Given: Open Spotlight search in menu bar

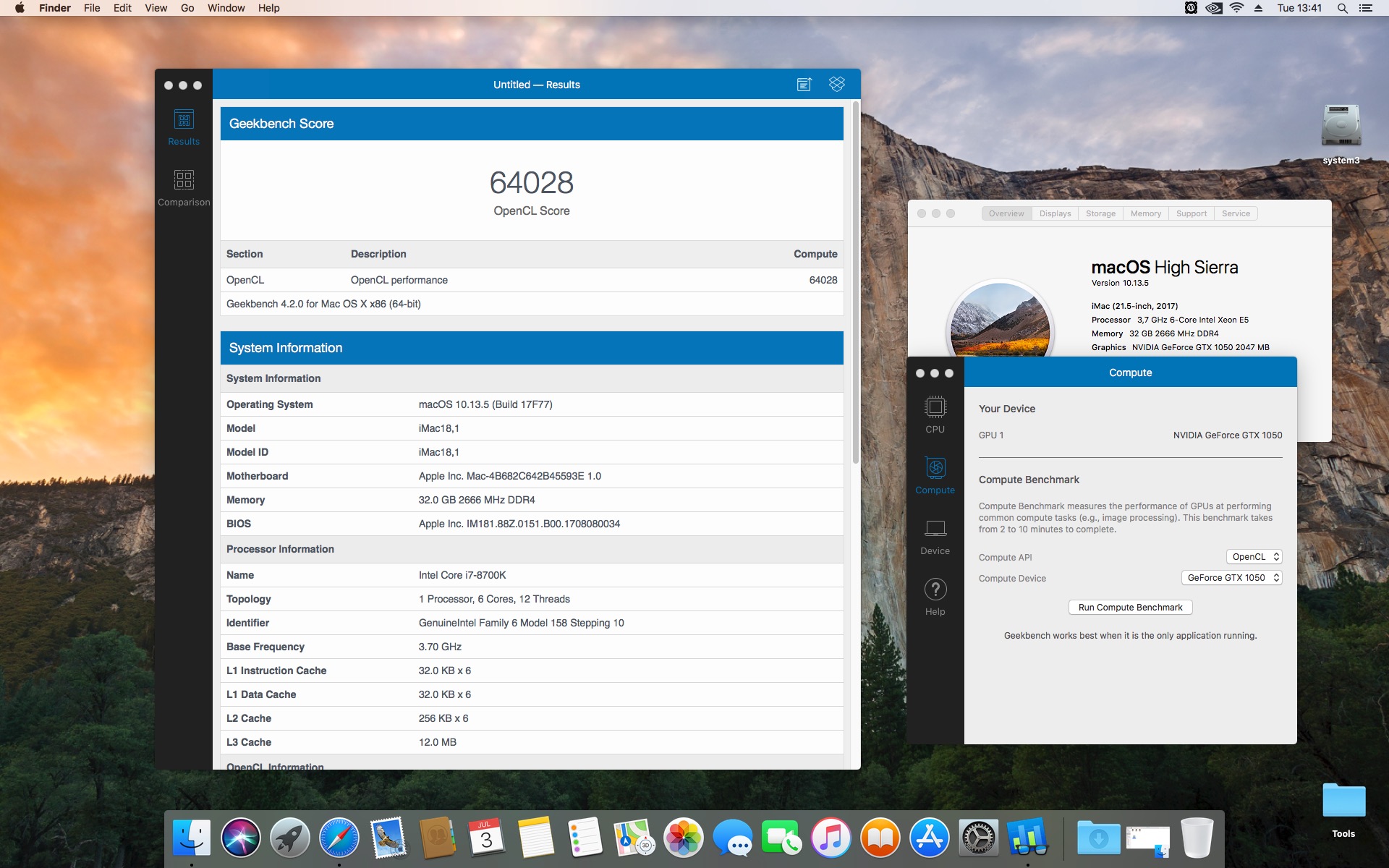Looking at the screenshot, I should pyautogui.click(x=1342, y=8).
